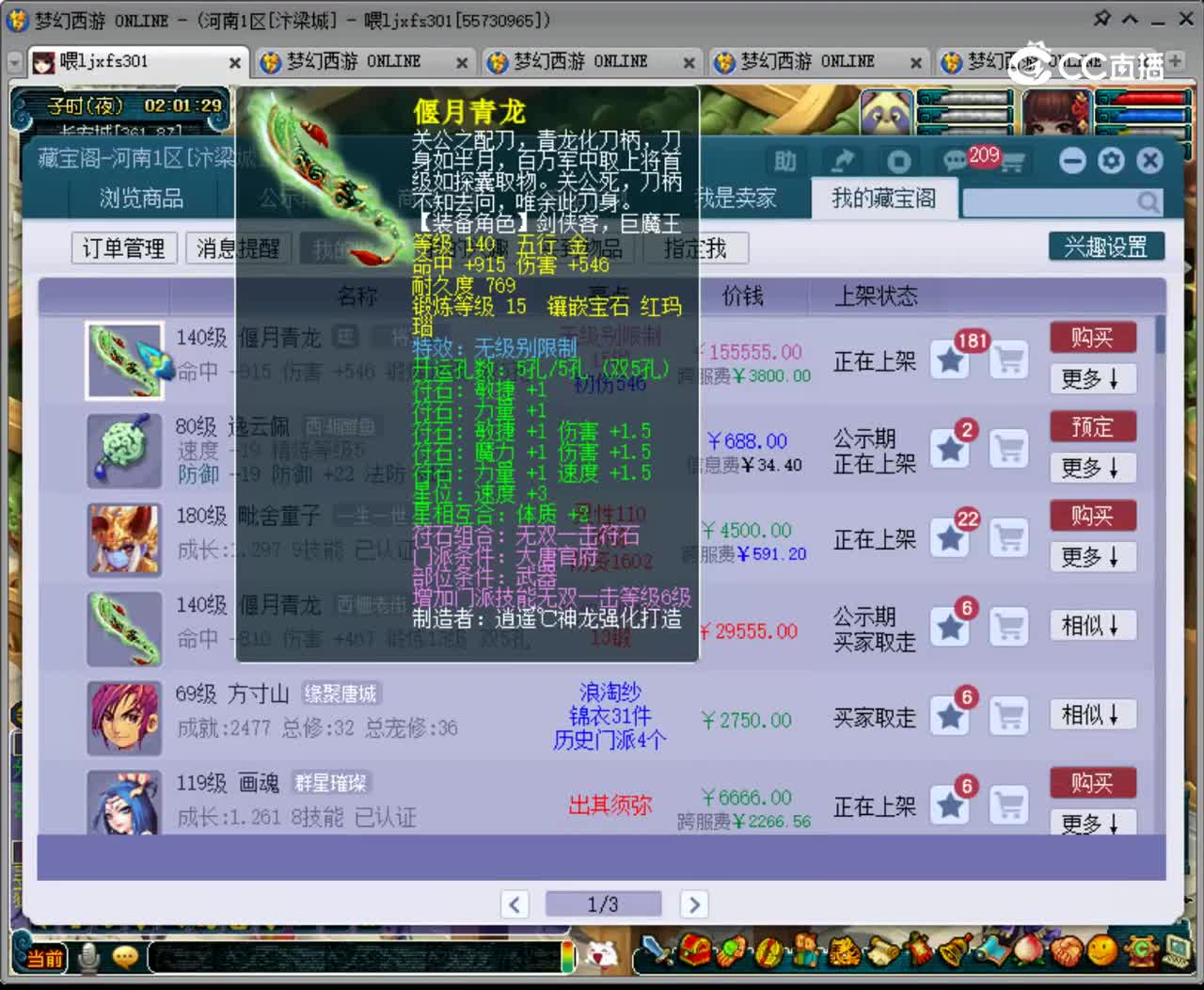Open the shopping cart icon in 藏宝阁 header
The image size is (1204, 990).
click(x=1013, y=164)
